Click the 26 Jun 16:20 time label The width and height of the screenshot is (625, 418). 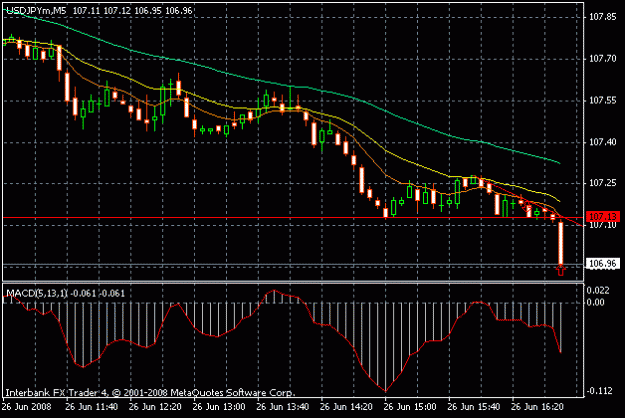[538, 407]
